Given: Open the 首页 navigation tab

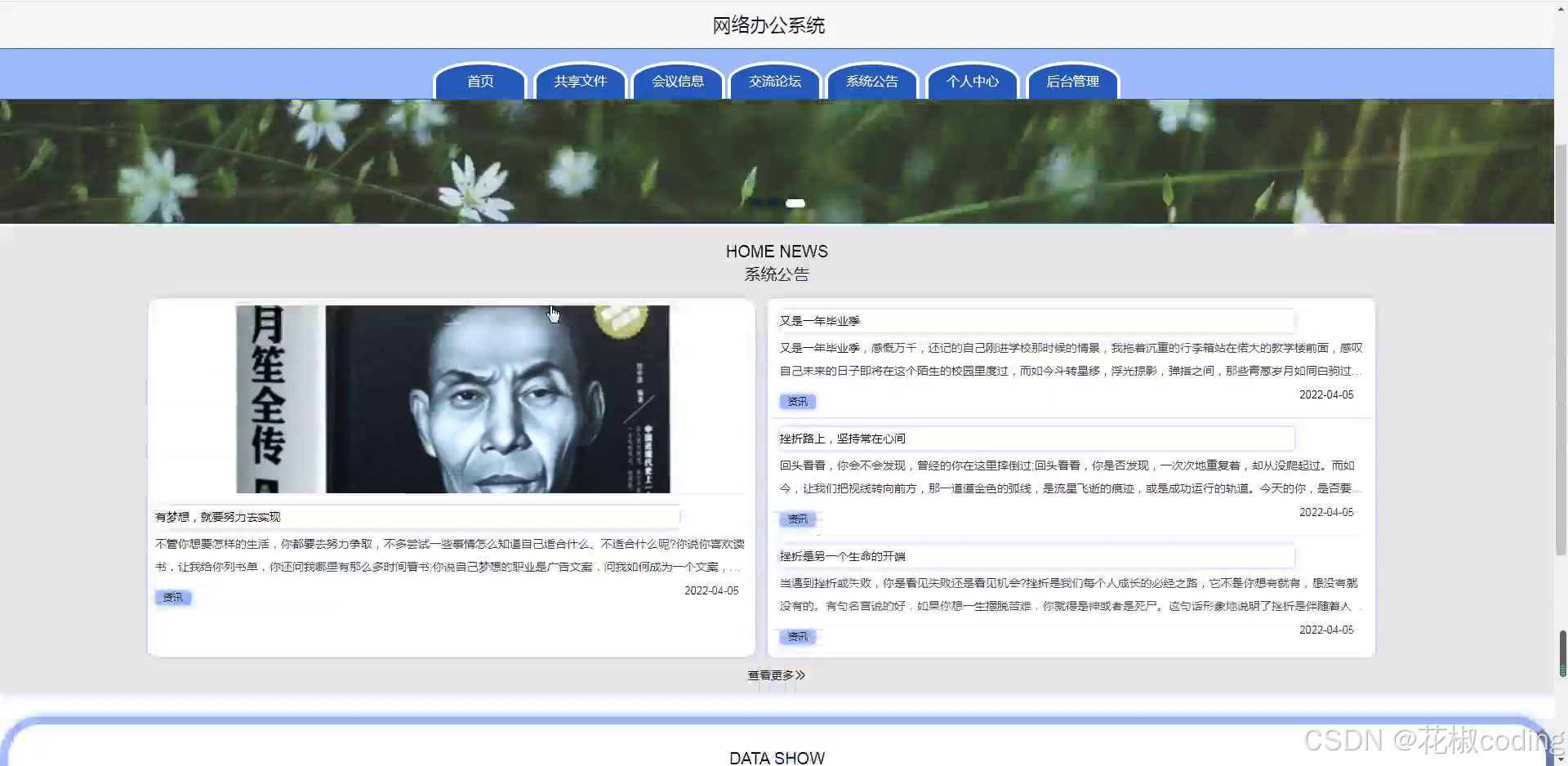Looking at the screenshot, I should [x=479, y=81].
